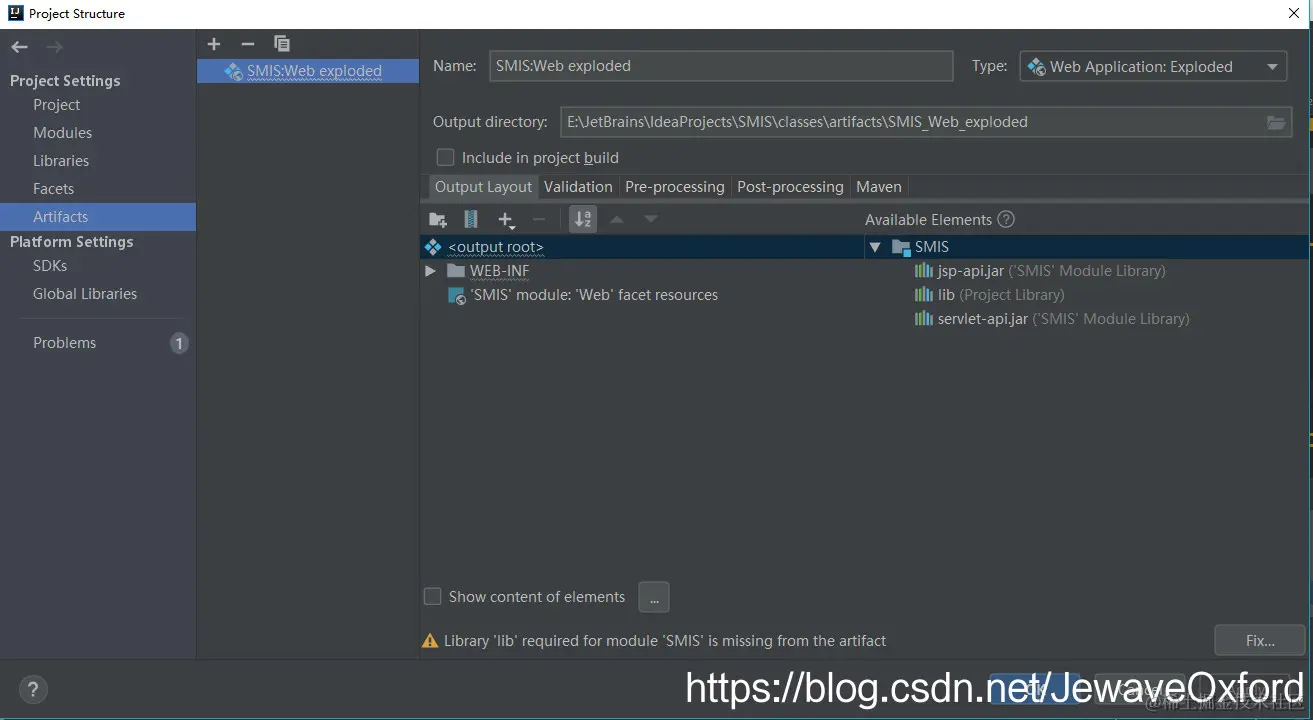Screen dimensions: 1313x720
Task: Open the artifact Type dropdown
Action: click(1153, 67)
